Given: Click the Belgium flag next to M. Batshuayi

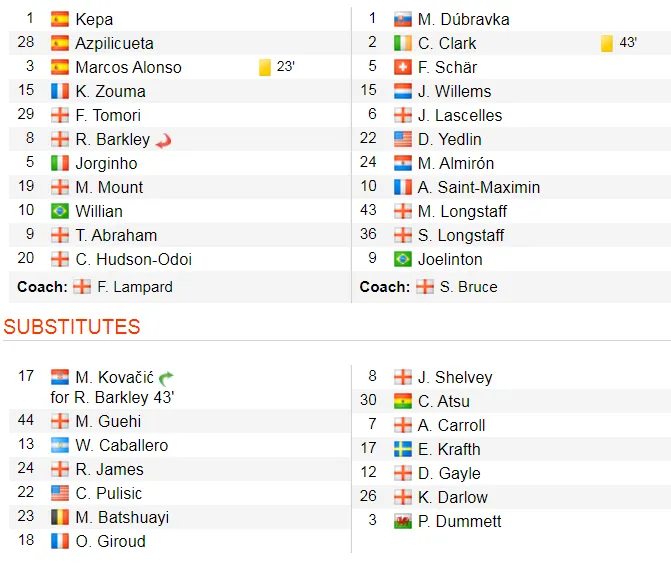Looking at the screenshot, I should point(60,517).
